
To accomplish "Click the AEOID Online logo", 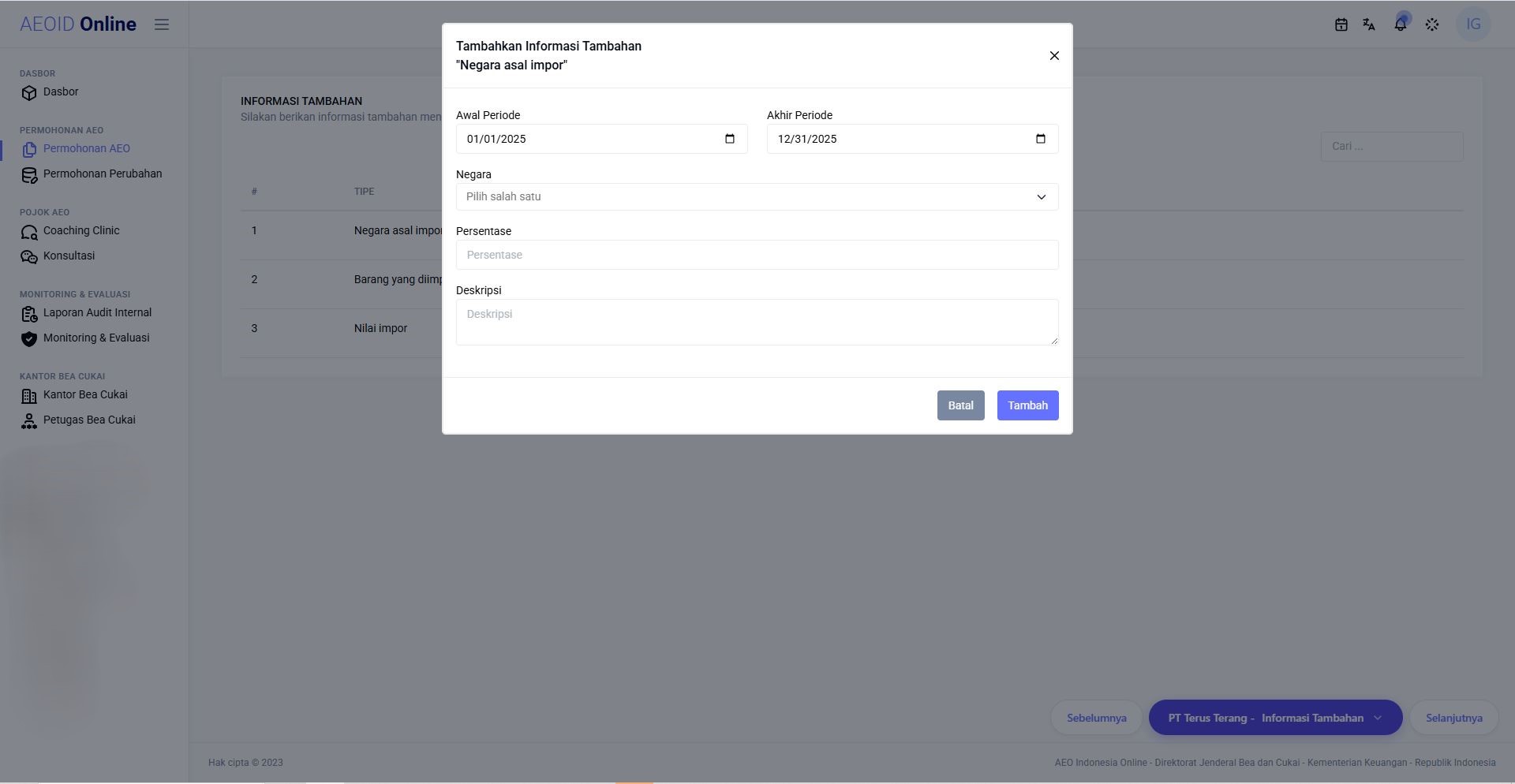I will tap(78, 24).
